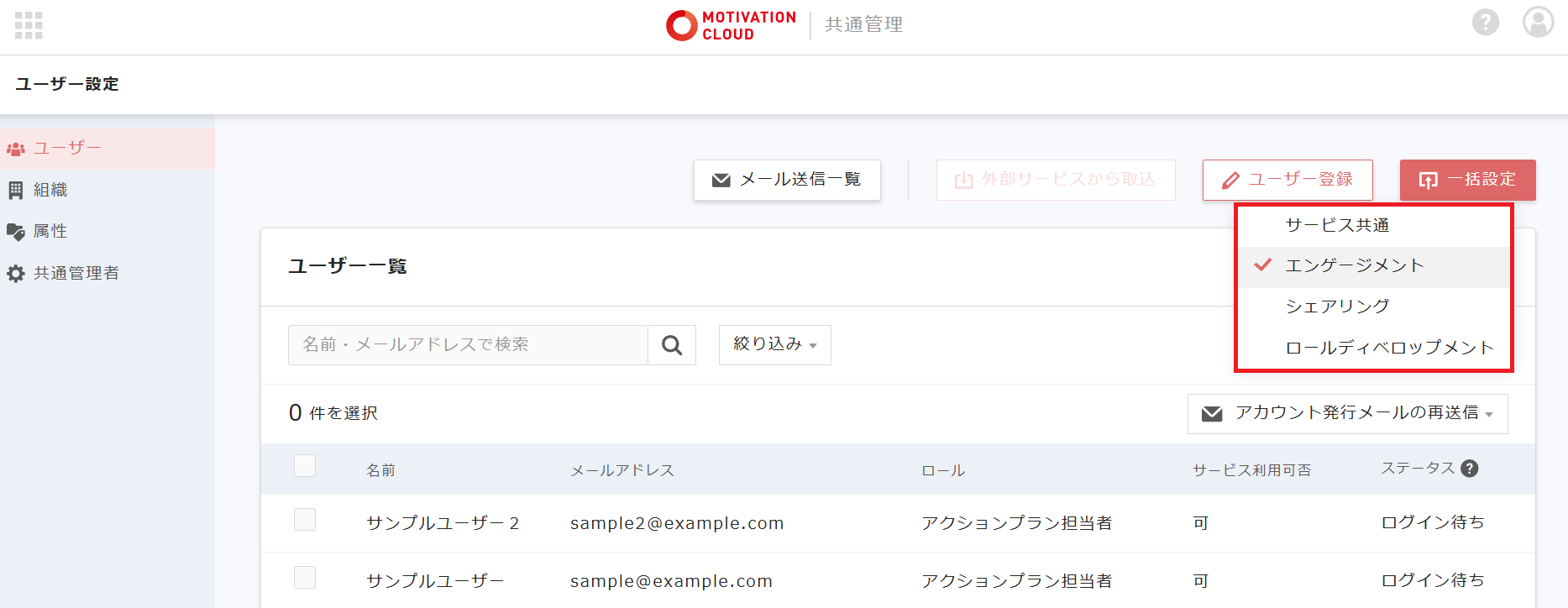Click the Motivation Cloud logo
Viewport: 1568px width, 608px height.
[x=731, y=25]
